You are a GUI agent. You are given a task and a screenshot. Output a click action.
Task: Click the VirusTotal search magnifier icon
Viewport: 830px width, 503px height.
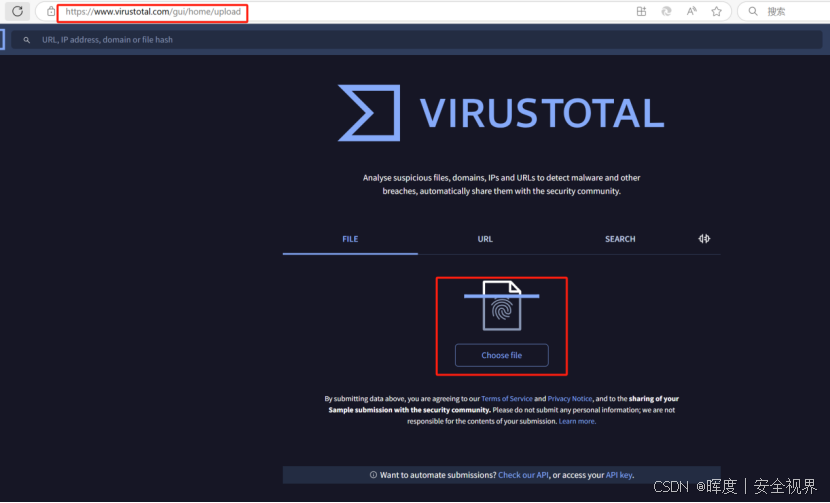click(26, 40)
